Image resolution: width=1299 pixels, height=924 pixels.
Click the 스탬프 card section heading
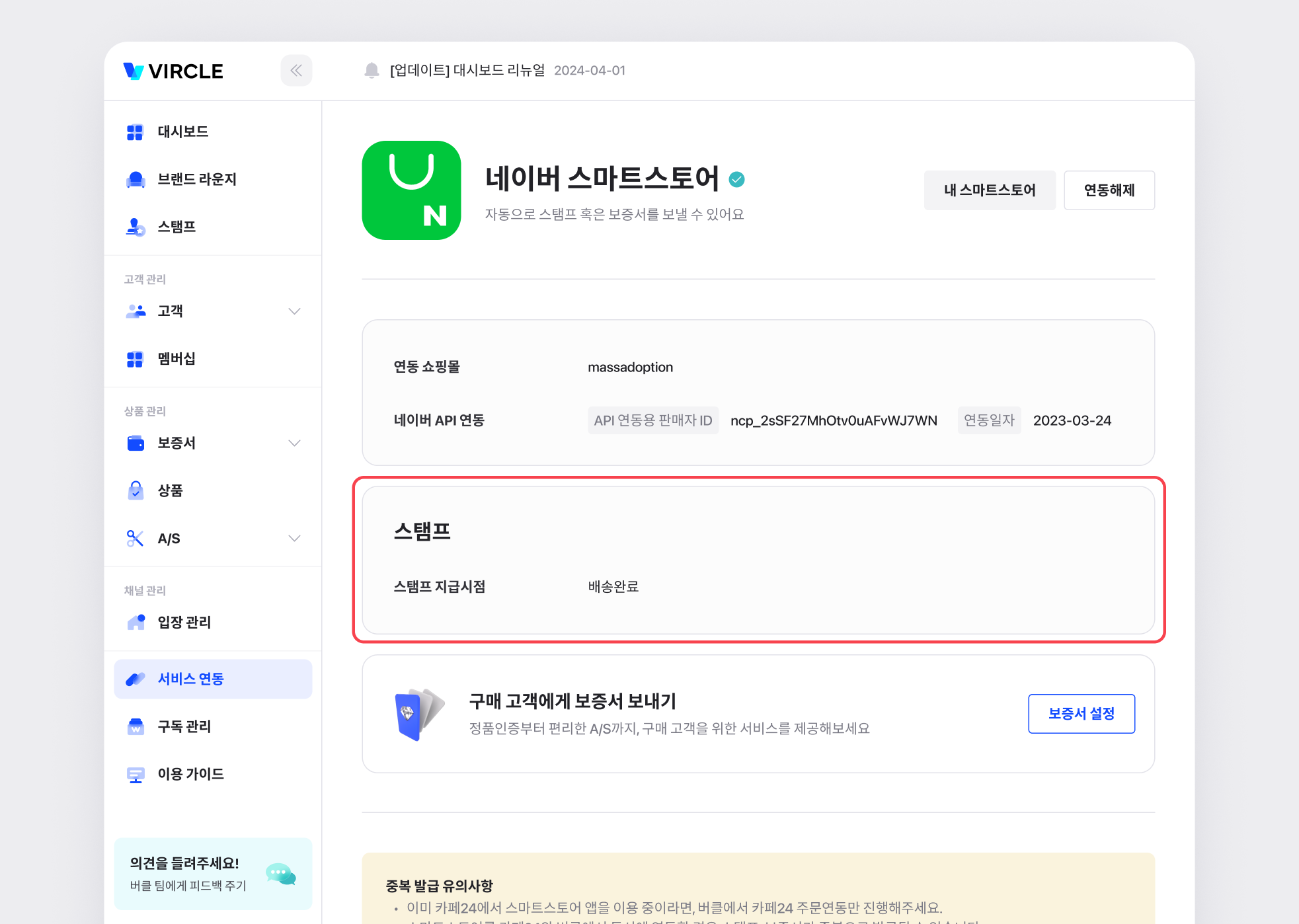tap(422, 531)
